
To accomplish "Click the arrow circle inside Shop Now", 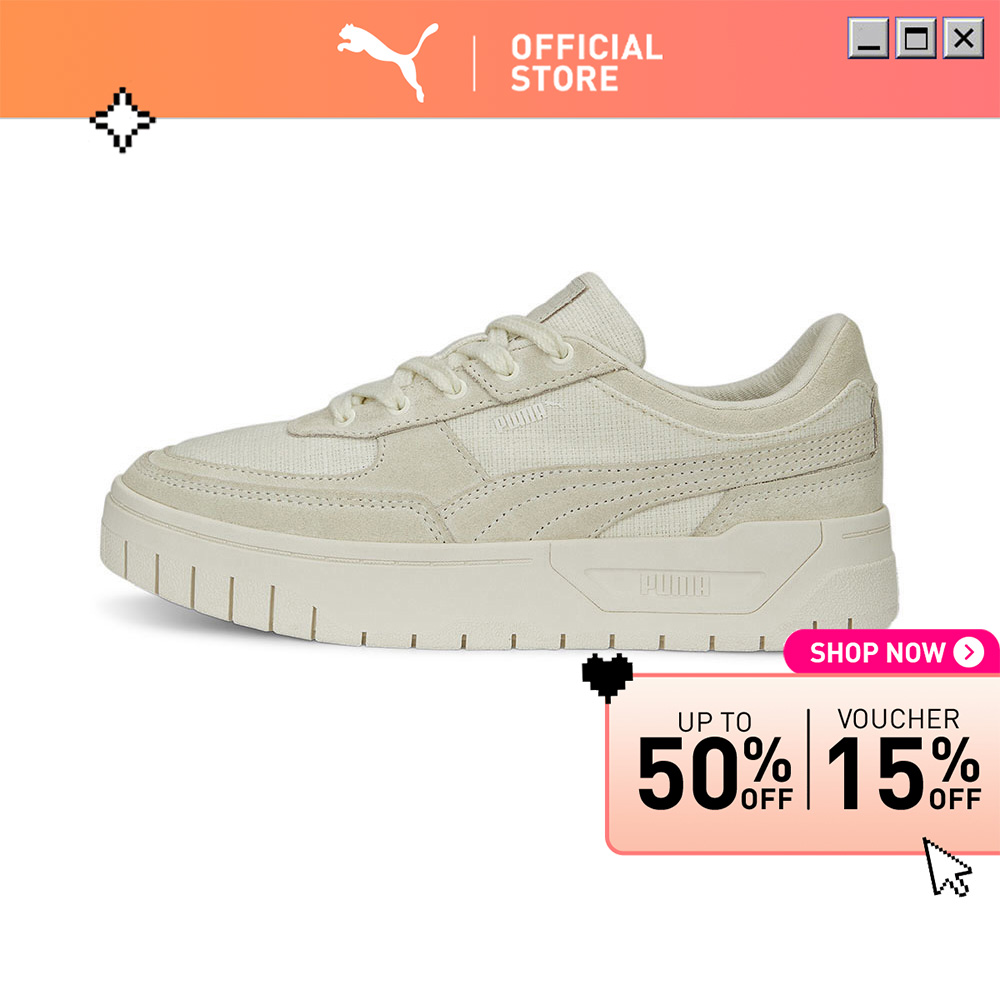I will pyautogui.click(x=969, y=652).
